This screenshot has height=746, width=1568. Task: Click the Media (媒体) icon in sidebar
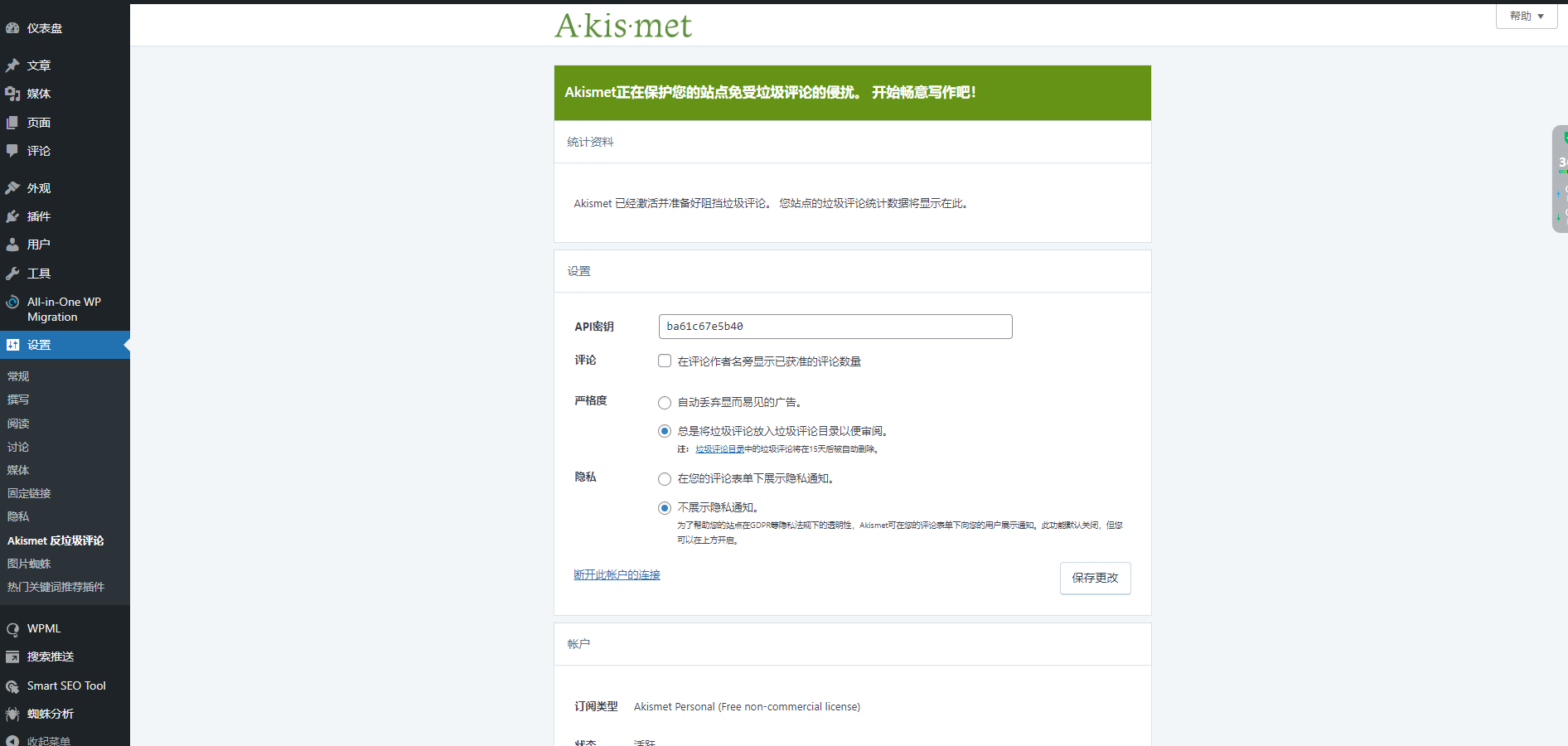click(x=12, y=94)
